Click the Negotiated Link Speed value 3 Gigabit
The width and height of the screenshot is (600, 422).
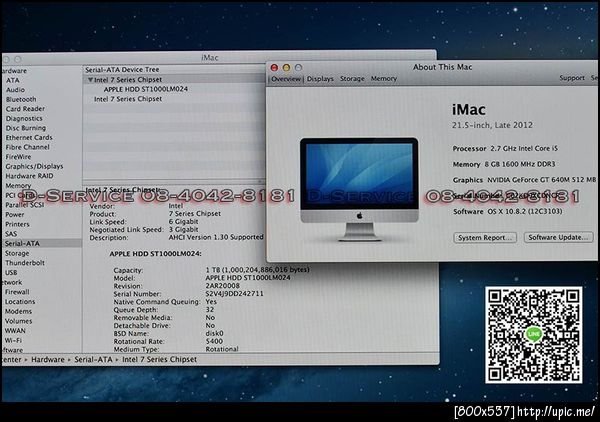pos(183,230)
